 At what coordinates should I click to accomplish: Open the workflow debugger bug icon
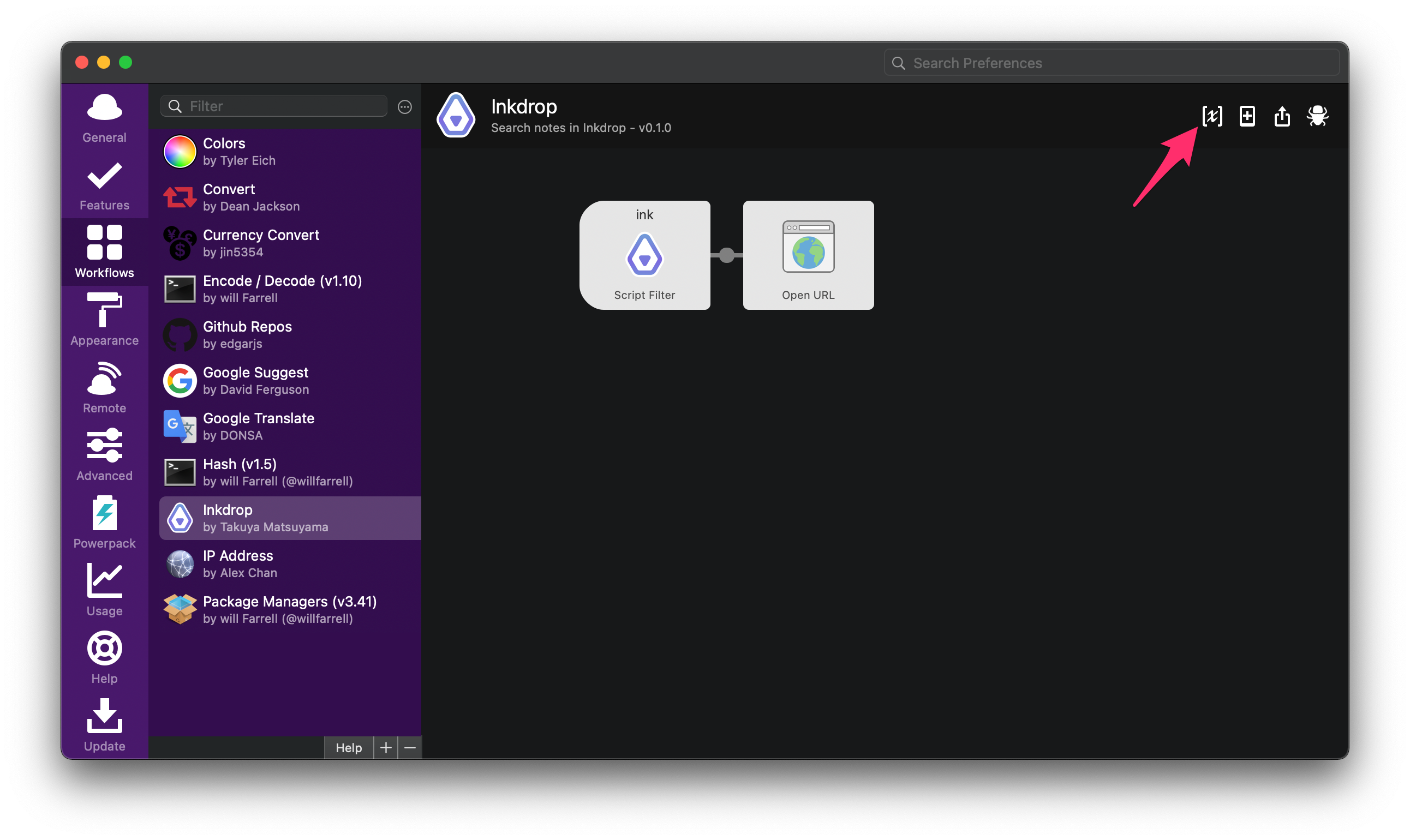1317,116
